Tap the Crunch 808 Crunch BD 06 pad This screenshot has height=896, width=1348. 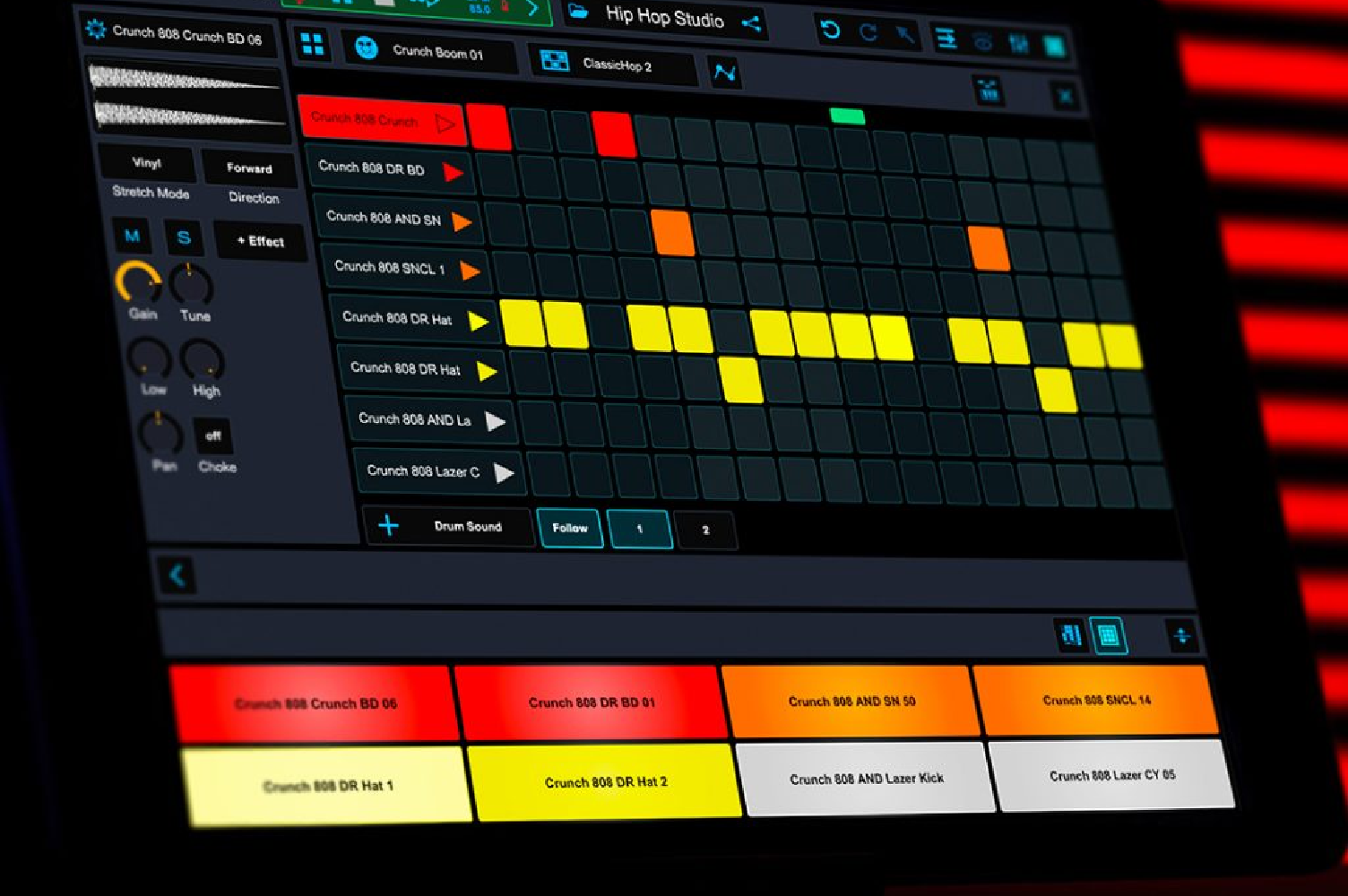tap(315, 703)
